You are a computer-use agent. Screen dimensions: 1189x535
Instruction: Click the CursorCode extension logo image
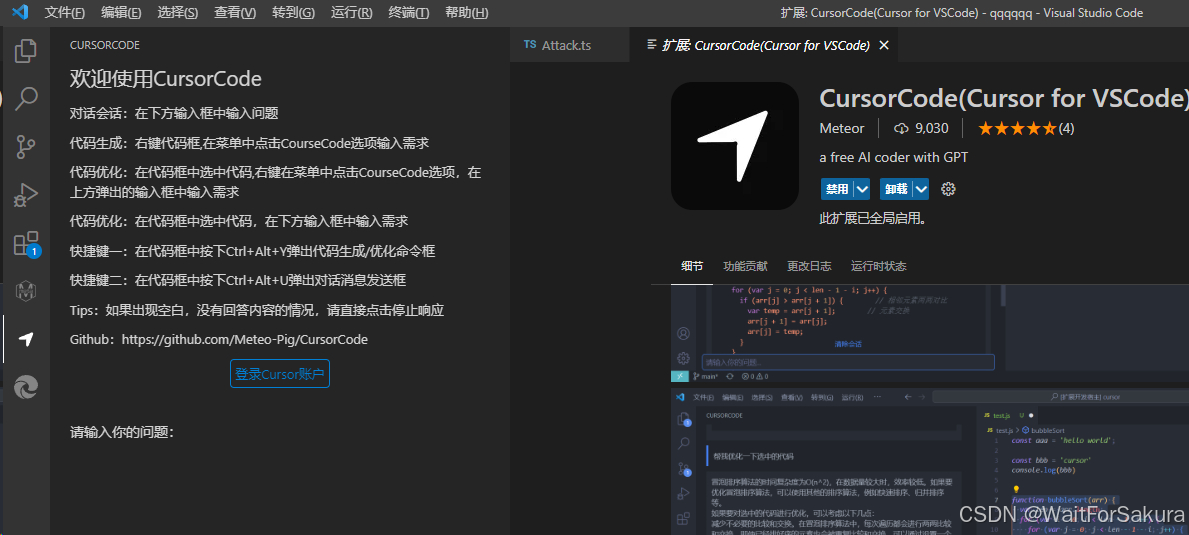tap(735, 146)
